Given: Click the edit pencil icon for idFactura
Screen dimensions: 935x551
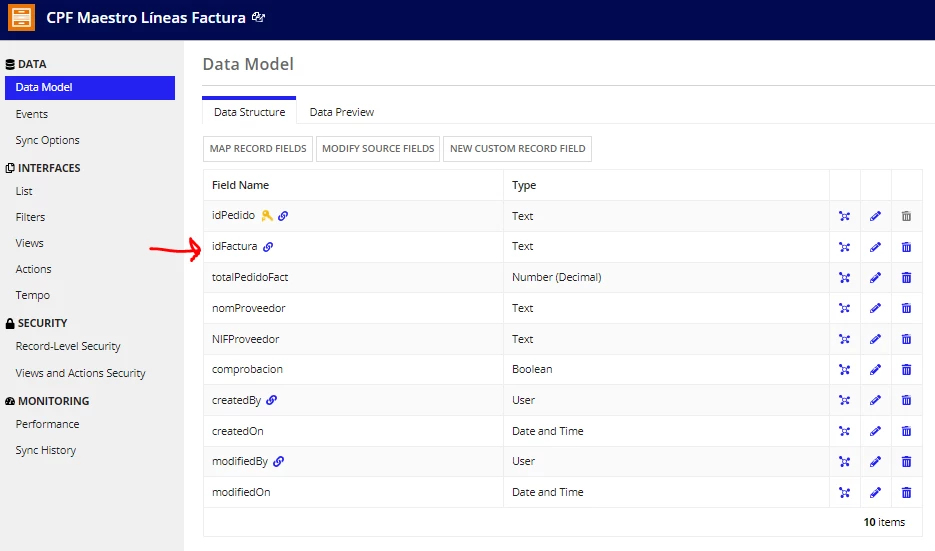Looking at the screenshot, I should tap(875, 247).
